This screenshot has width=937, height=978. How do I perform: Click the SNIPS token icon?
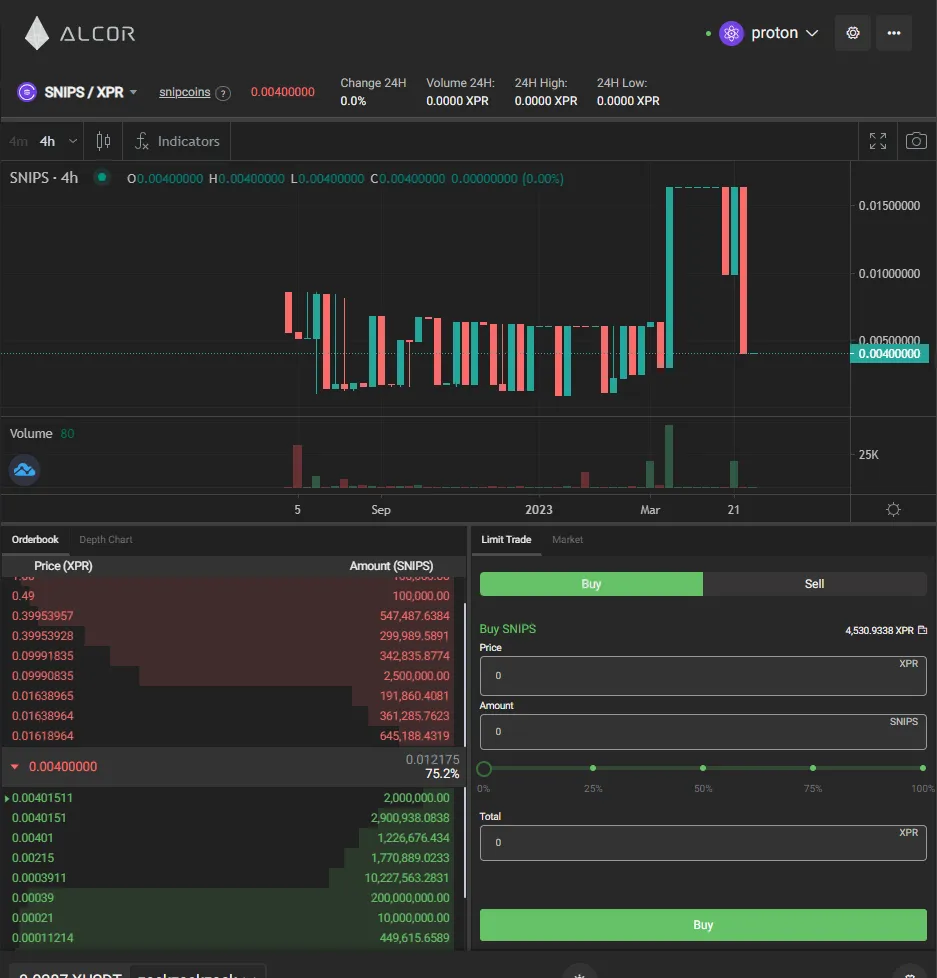point(27,92)
